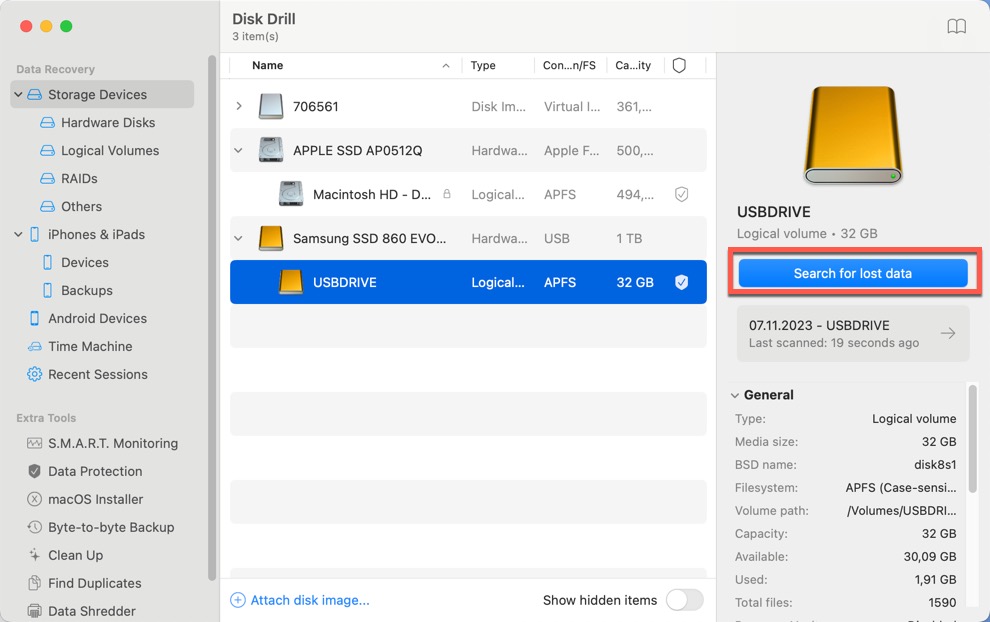The image size is (990, 622).
Task: Click the Data Shredder icon
Action: pos(35,611)
